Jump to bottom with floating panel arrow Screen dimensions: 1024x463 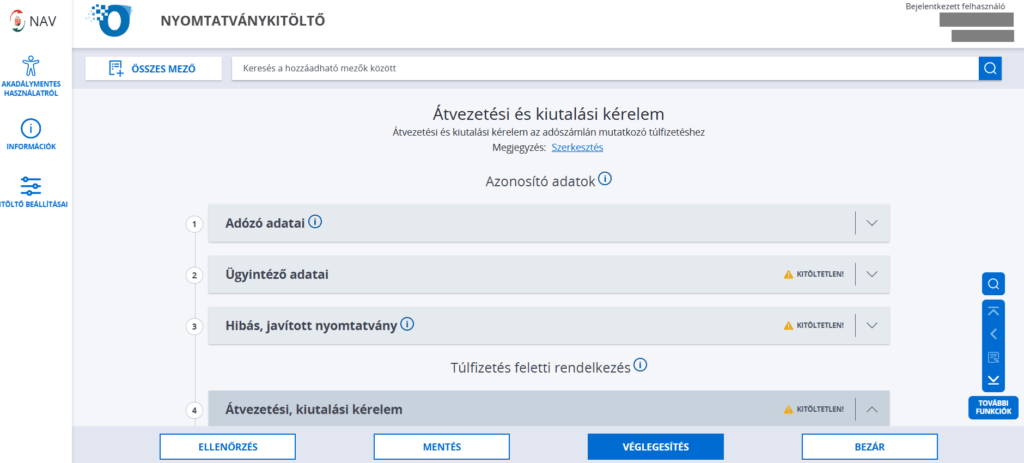pyautogui.click(x=993, y=380)
